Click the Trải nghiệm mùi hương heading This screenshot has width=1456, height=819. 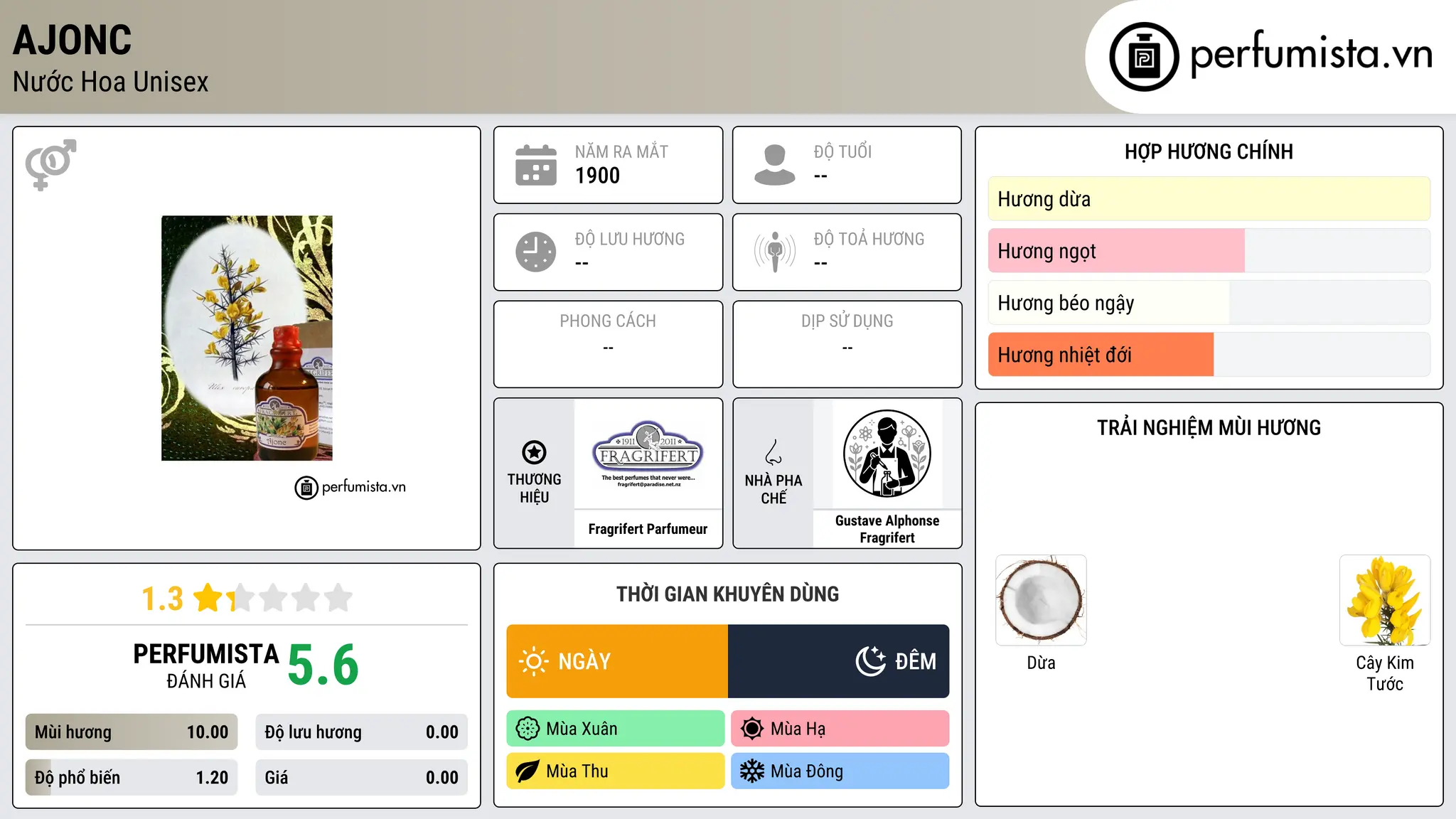click(1209, 428)
